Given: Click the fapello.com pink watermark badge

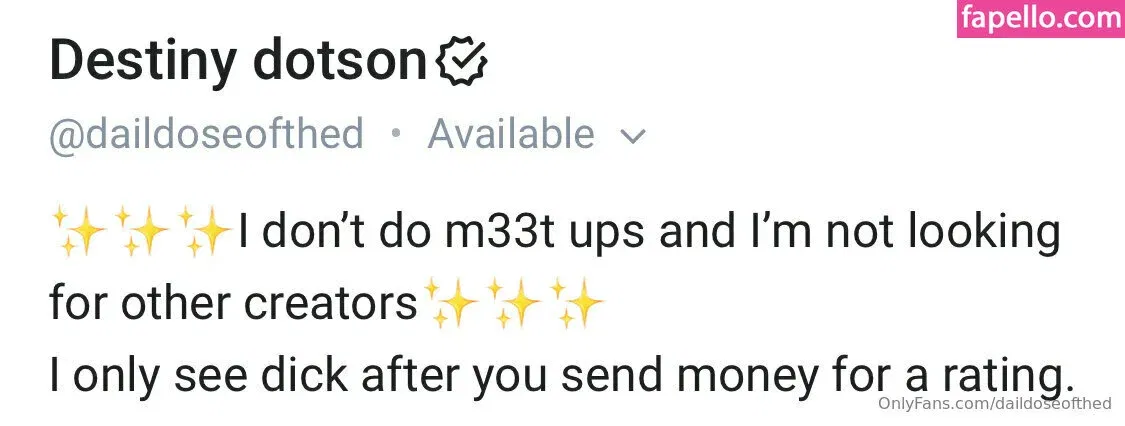Looking at the screenshot, I should pyautogui.click(x=1040, y=18).
